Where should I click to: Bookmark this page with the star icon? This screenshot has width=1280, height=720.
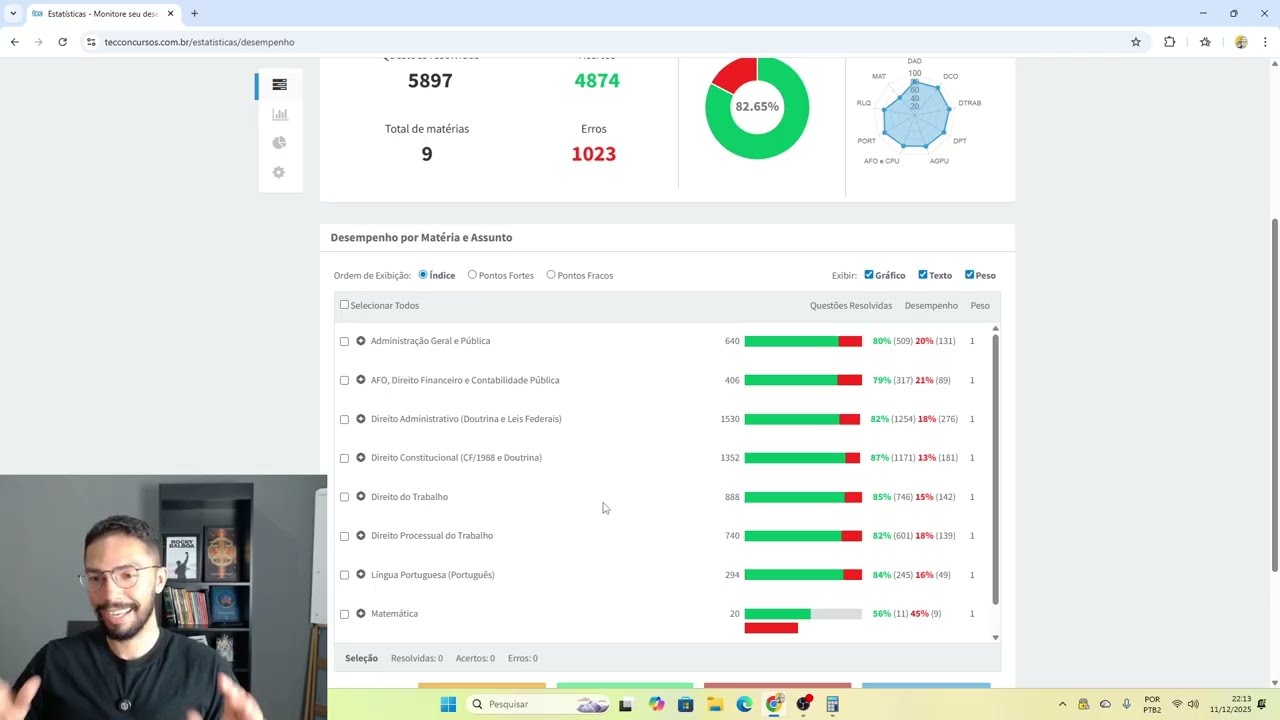pyautogui.click(x=1136, y=42)
